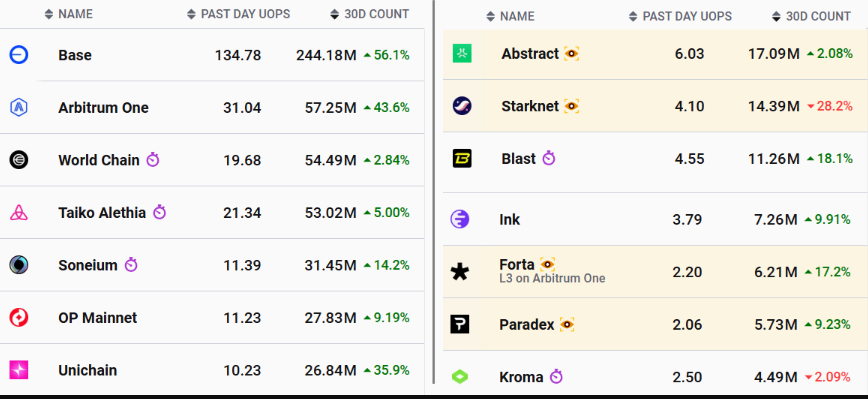Screen dimensions: 868x399
Task: Sort left table by PAST DAY UOPS
Action: pos(239,14)
